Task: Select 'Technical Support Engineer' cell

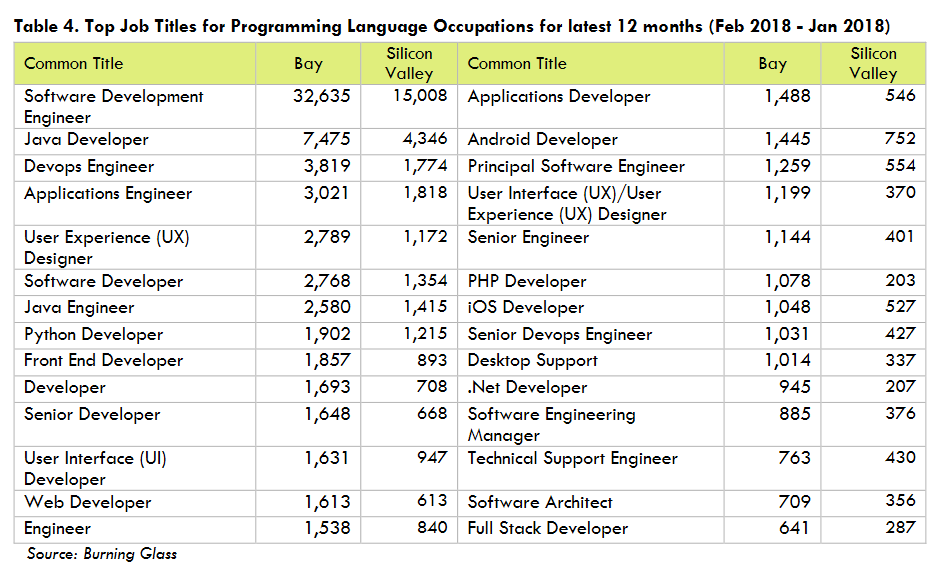Action: (572, 459)
